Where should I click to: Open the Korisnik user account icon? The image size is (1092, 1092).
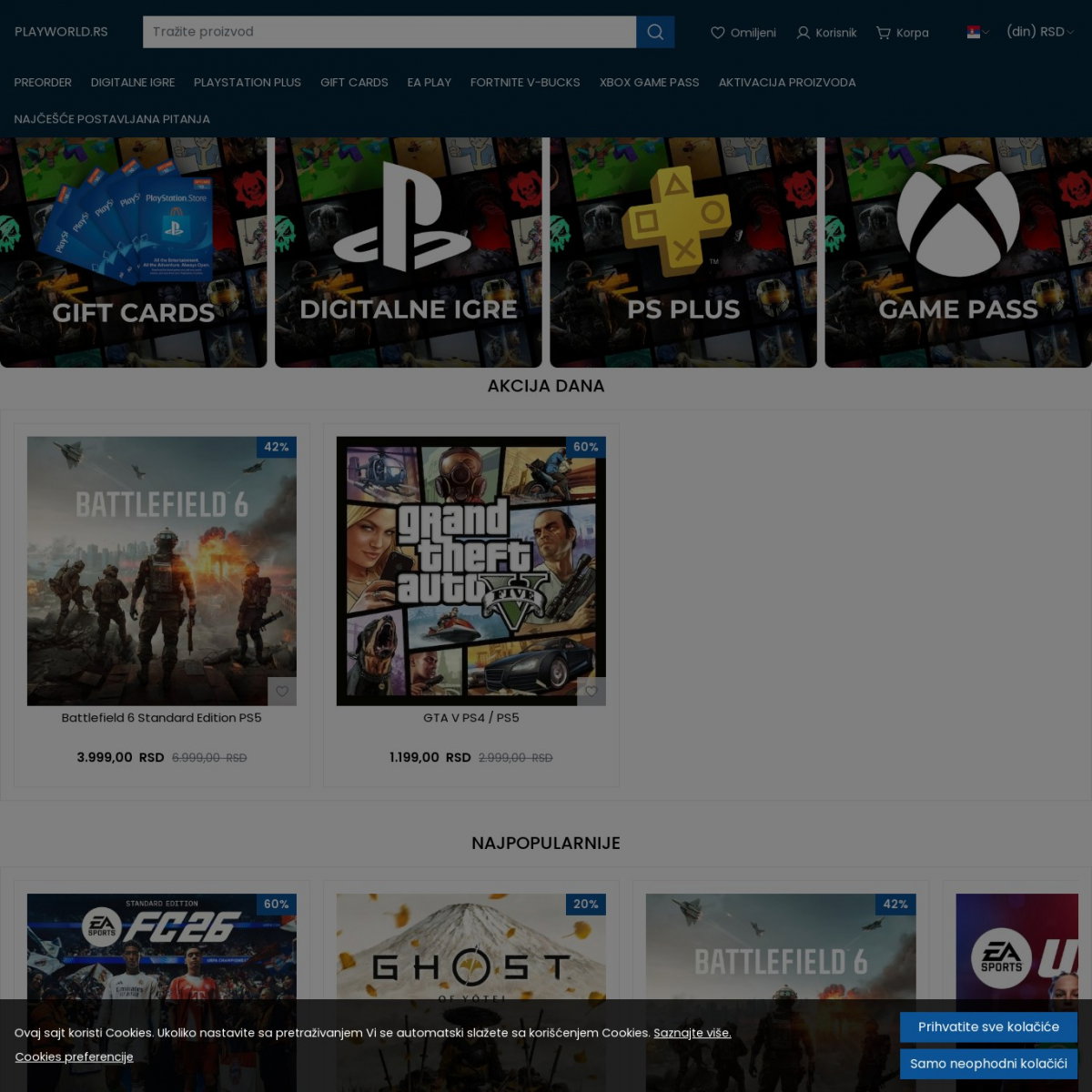click(804, 33)
